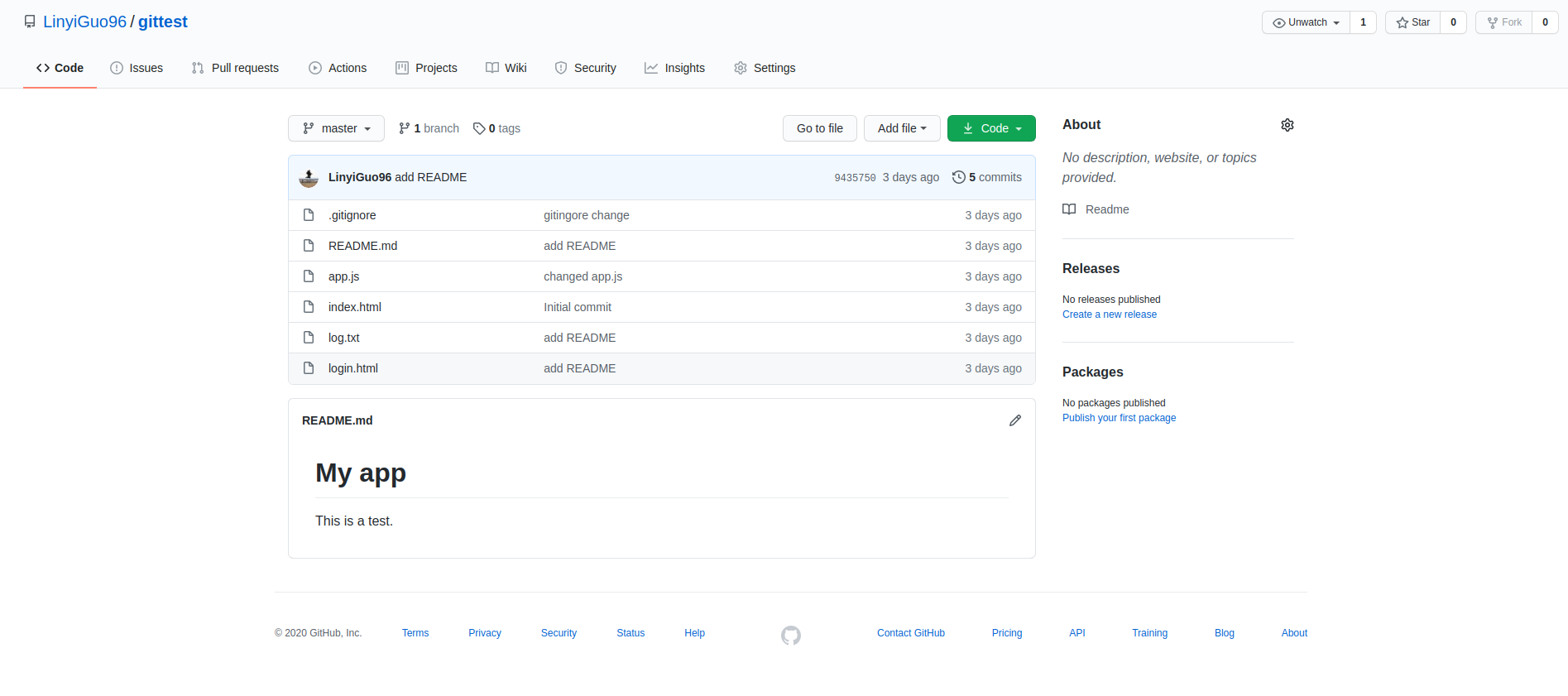Screen dimensions: 1568x696
Task: Open the About settings gear icon
Action: point(1287,125)
